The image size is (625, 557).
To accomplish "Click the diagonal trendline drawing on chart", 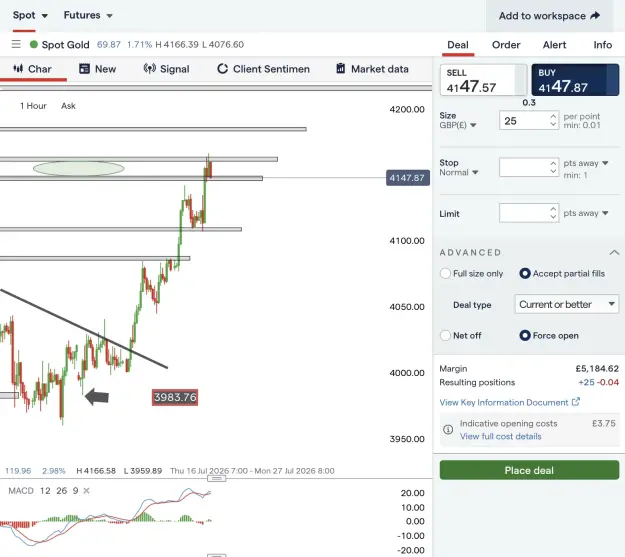I will 84,329.
